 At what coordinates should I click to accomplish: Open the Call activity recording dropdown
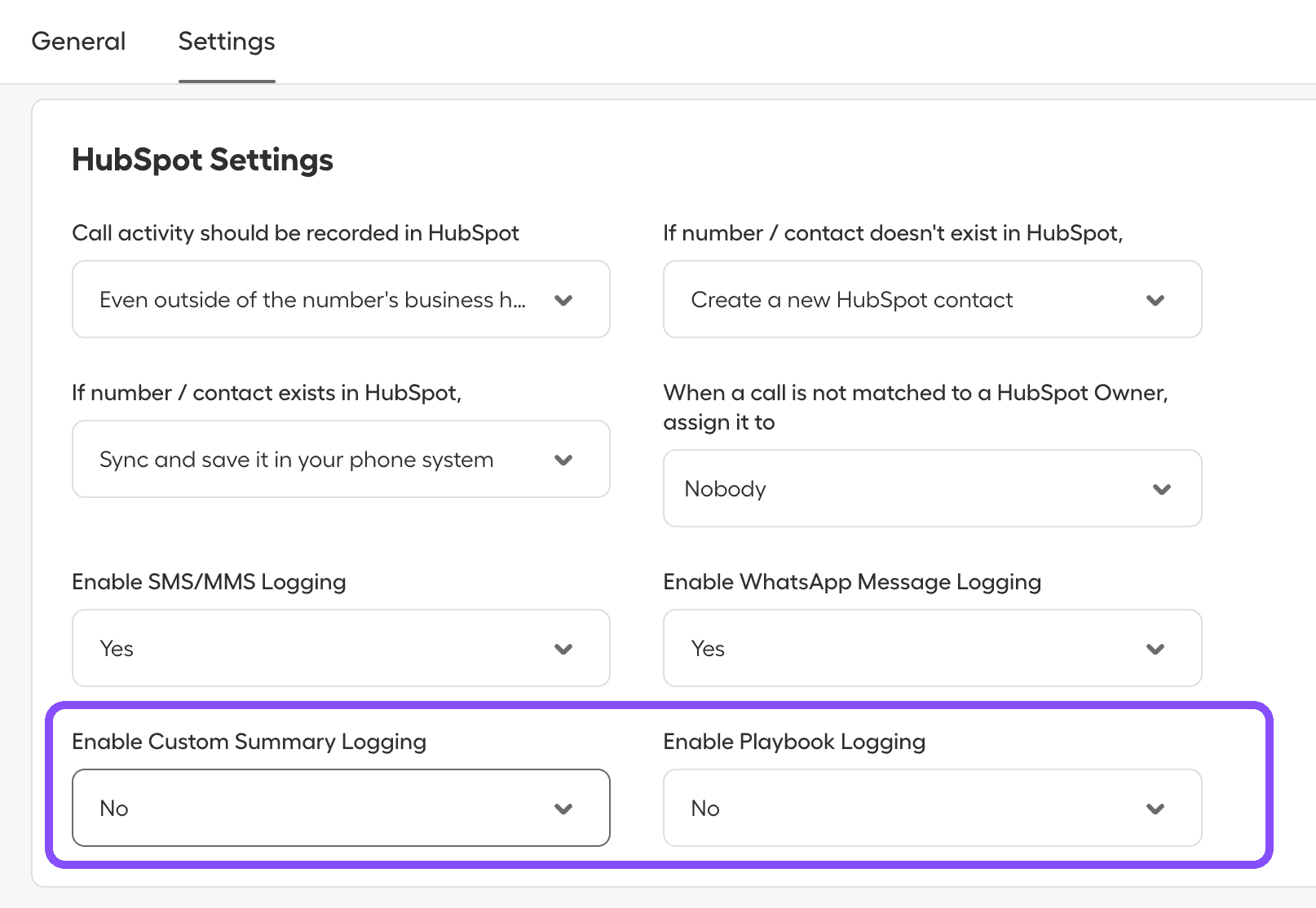pos(340,299)
